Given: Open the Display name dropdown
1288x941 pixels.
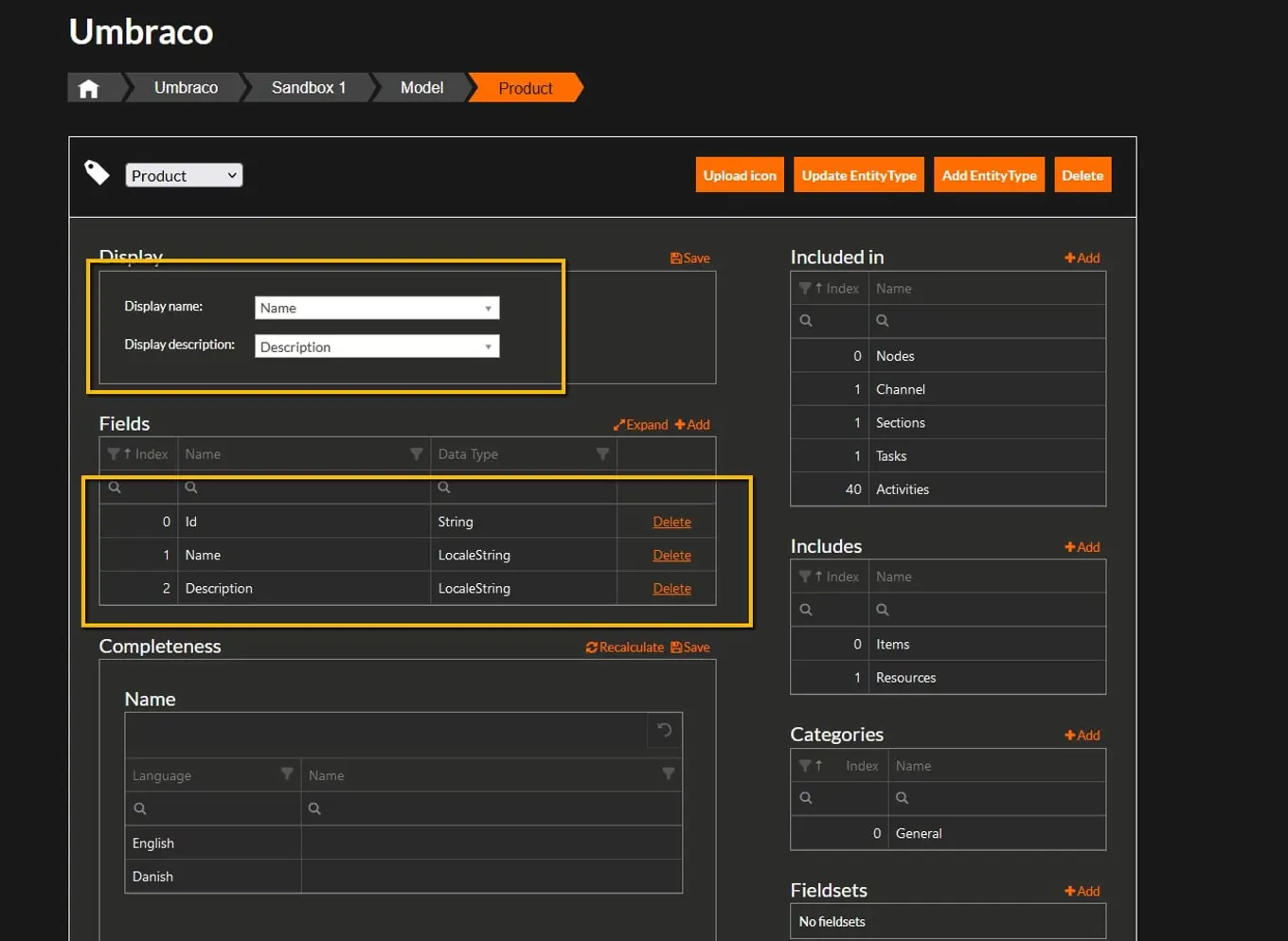Looking at the screenshot, I should [x=377, y=308].
